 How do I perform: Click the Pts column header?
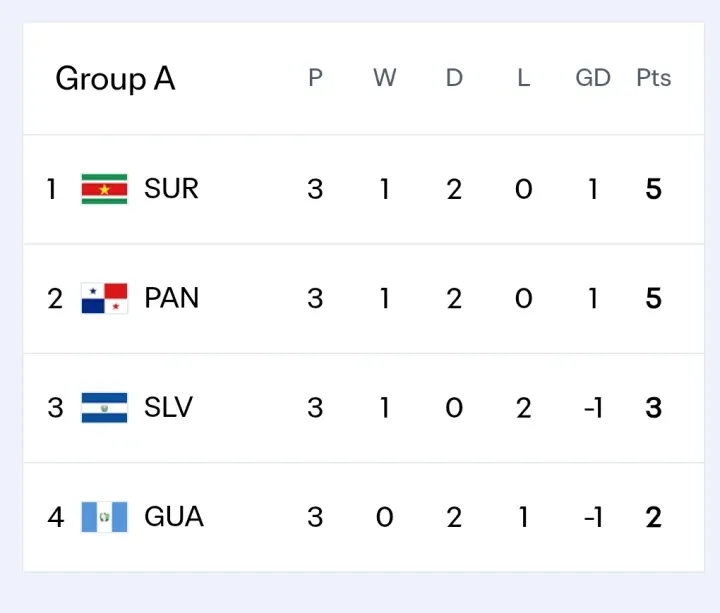point(653,78)
